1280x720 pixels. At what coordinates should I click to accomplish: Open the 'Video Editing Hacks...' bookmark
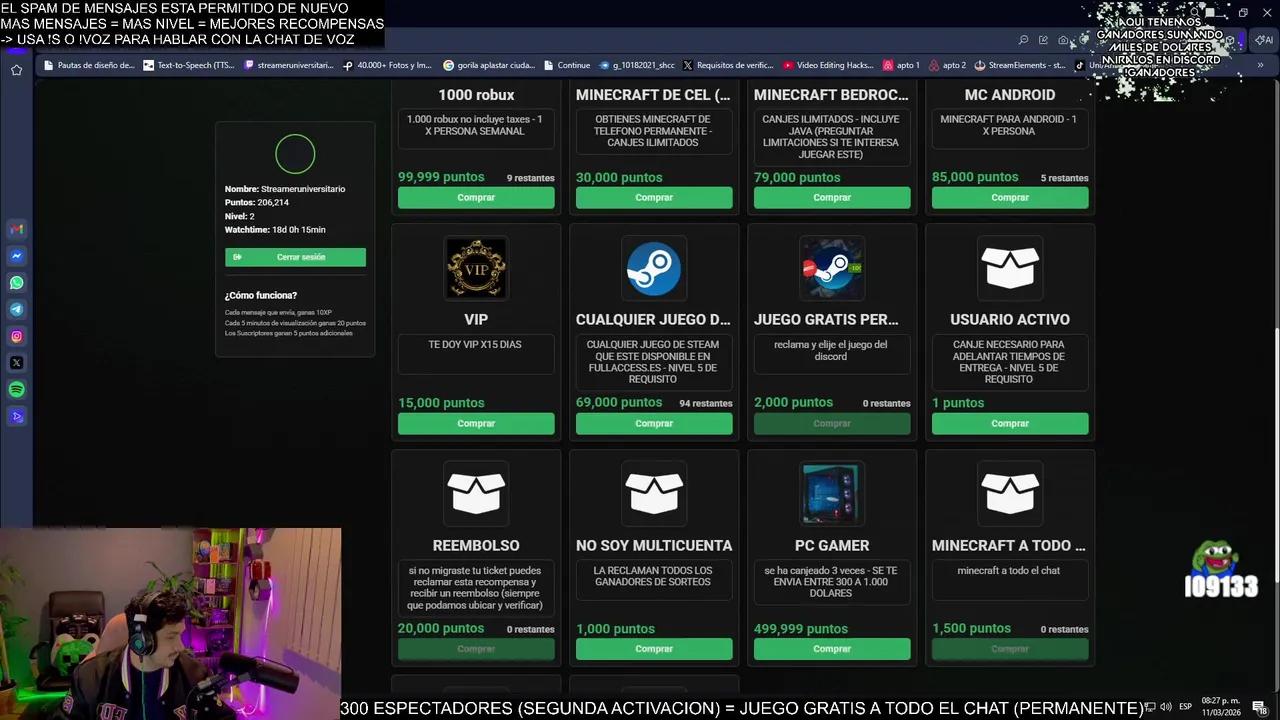pyautogui.click(x=828, y=65)
